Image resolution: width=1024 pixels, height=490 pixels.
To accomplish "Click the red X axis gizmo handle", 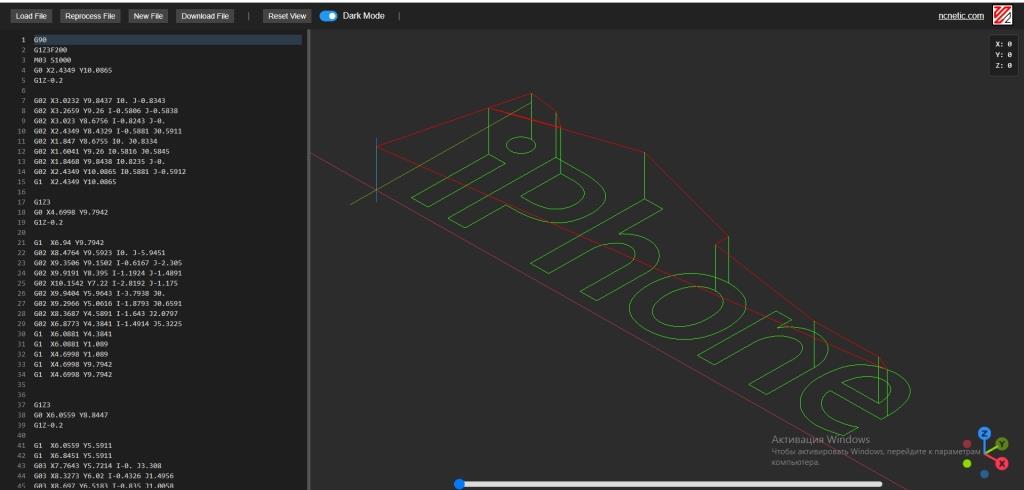I will (1002, 463).
